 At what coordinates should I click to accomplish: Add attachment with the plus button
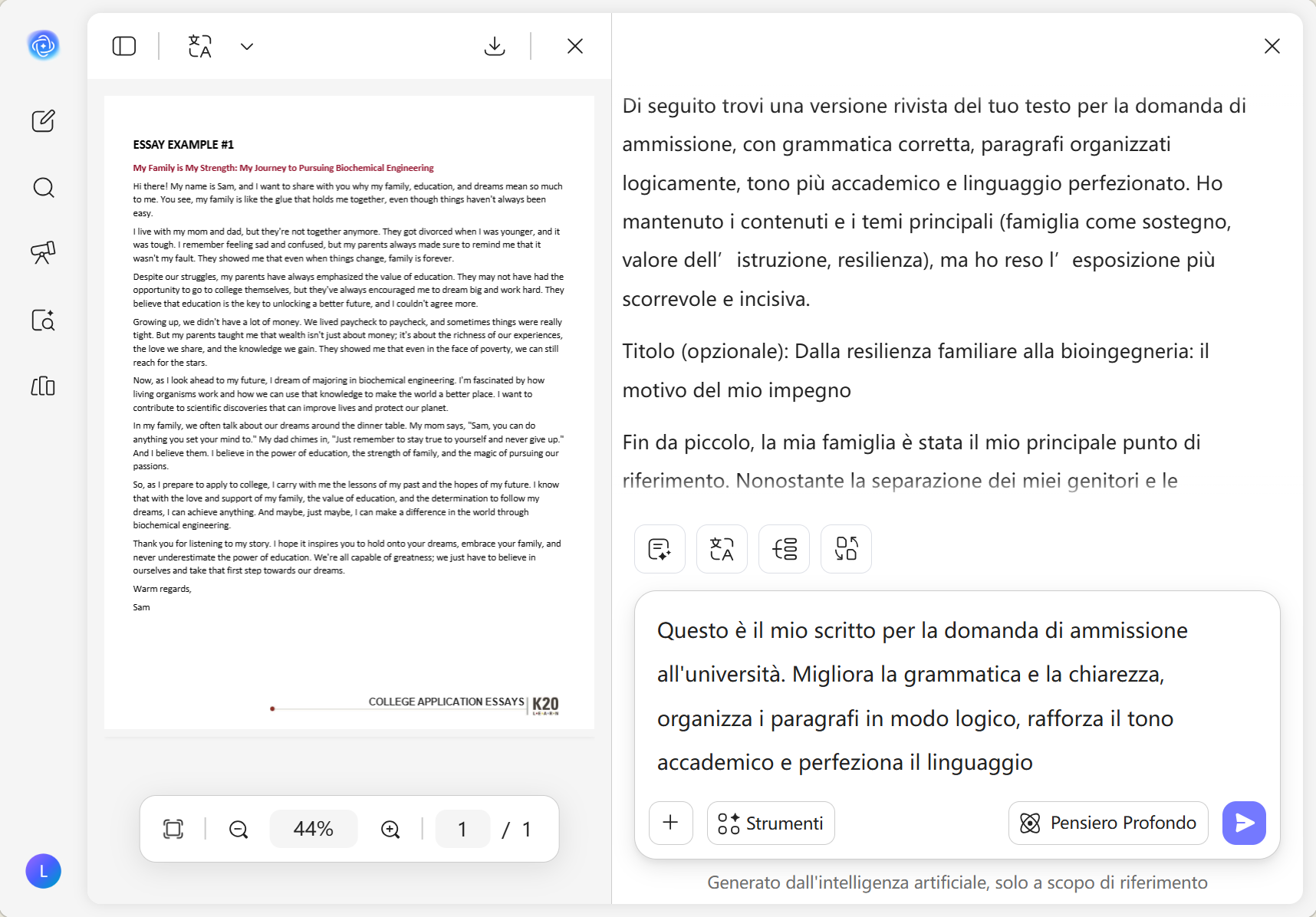coord(671,823)
